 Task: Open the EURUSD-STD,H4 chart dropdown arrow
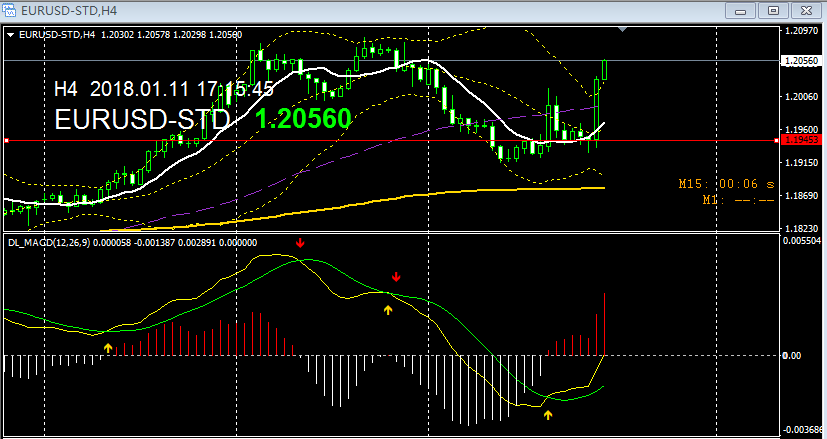11,34
